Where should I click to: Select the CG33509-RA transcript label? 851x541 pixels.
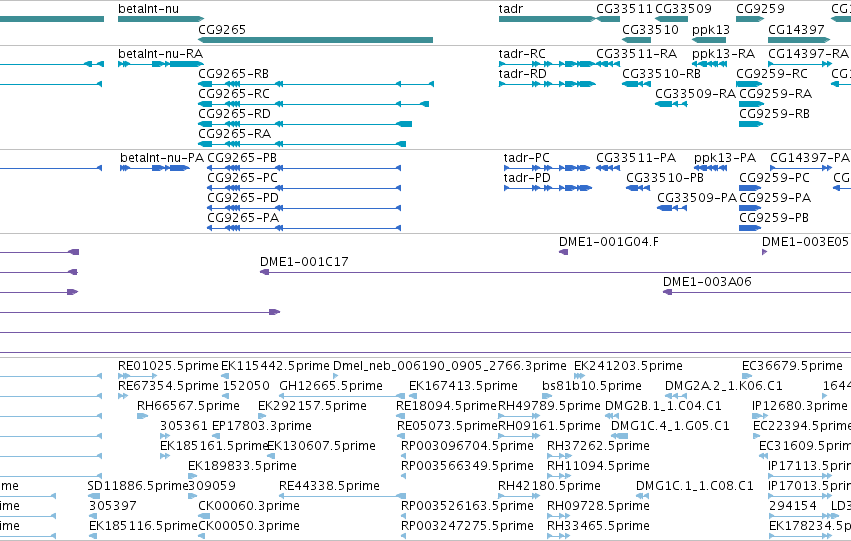[x=695, y=94]
